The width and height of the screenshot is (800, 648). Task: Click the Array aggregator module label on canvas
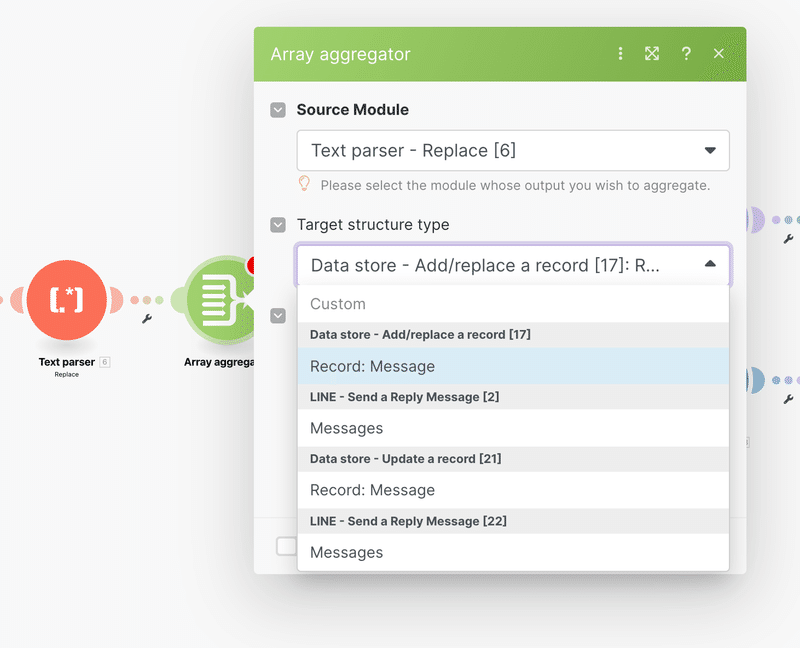point(219,362)
